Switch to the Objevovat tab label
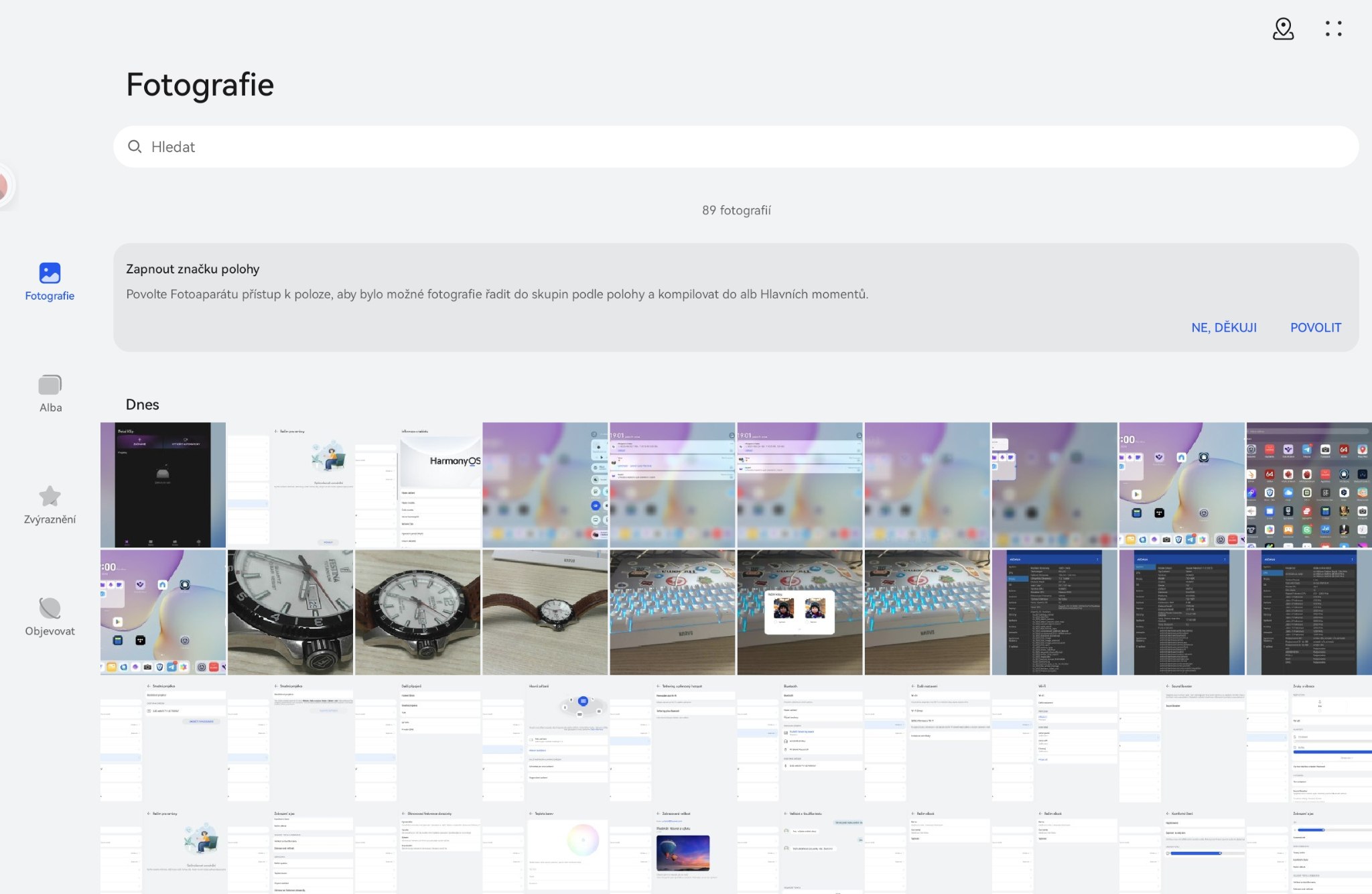 point(50,631)
